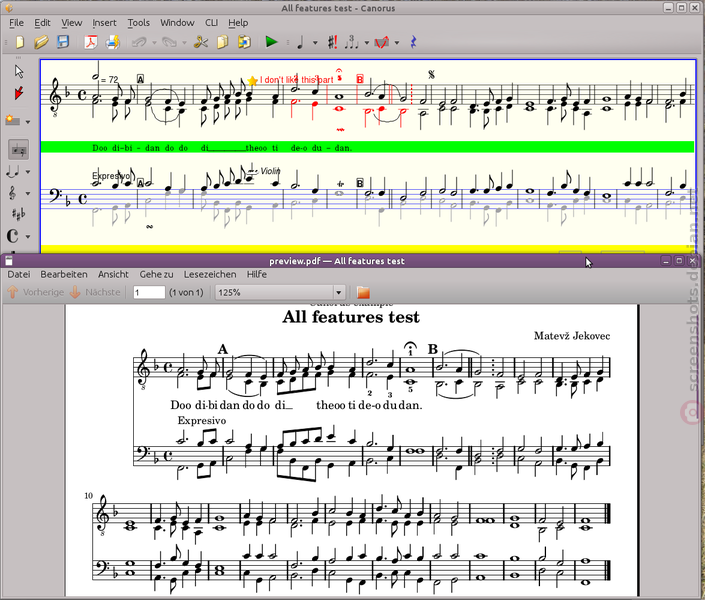This screenshot has height=600, width=705.
Task: Click the common time signature icon
Action: [x=12, y=236]
